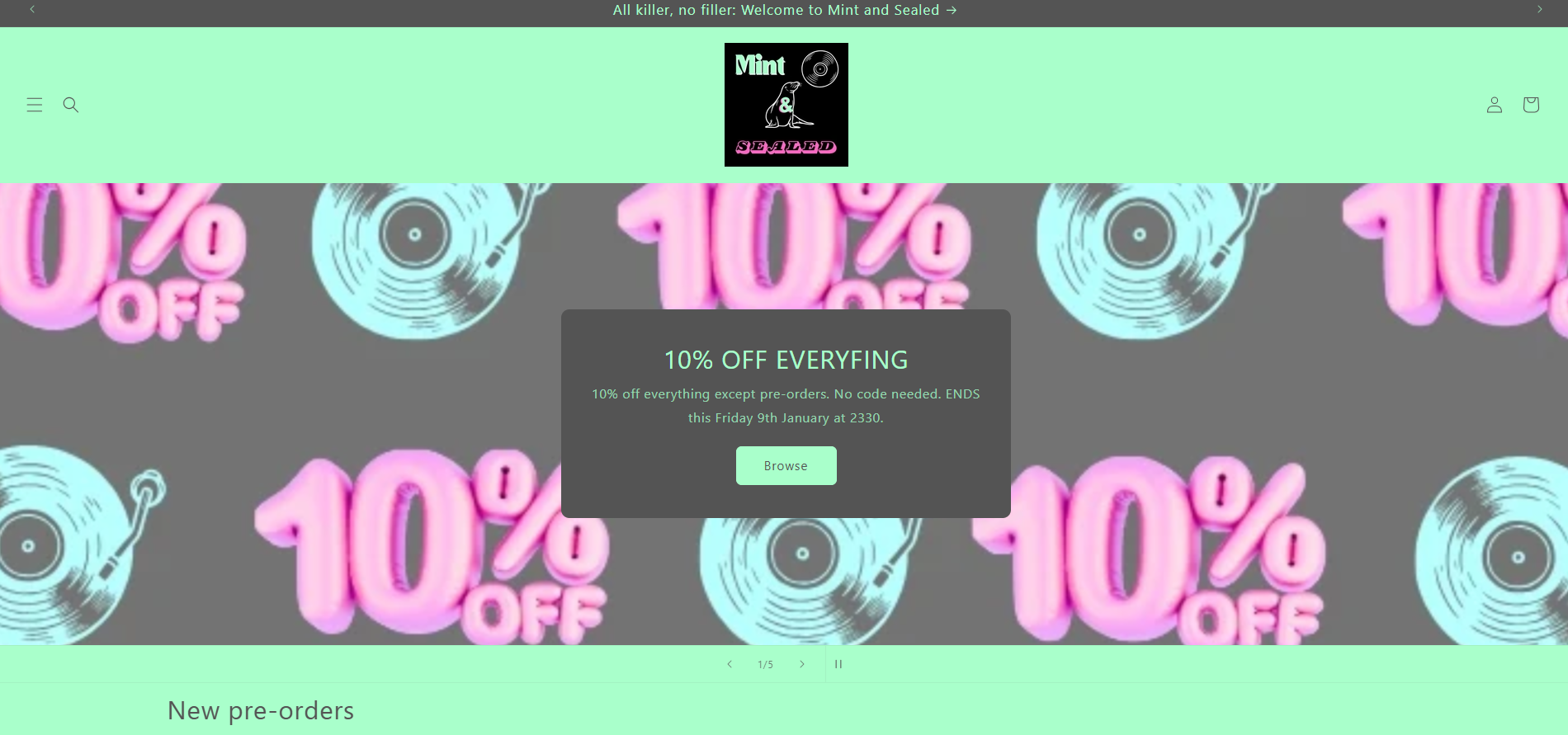The image size is (1568, 735).
Task: Go to previous slide in slideshow
Action: (x=730, y=664)
